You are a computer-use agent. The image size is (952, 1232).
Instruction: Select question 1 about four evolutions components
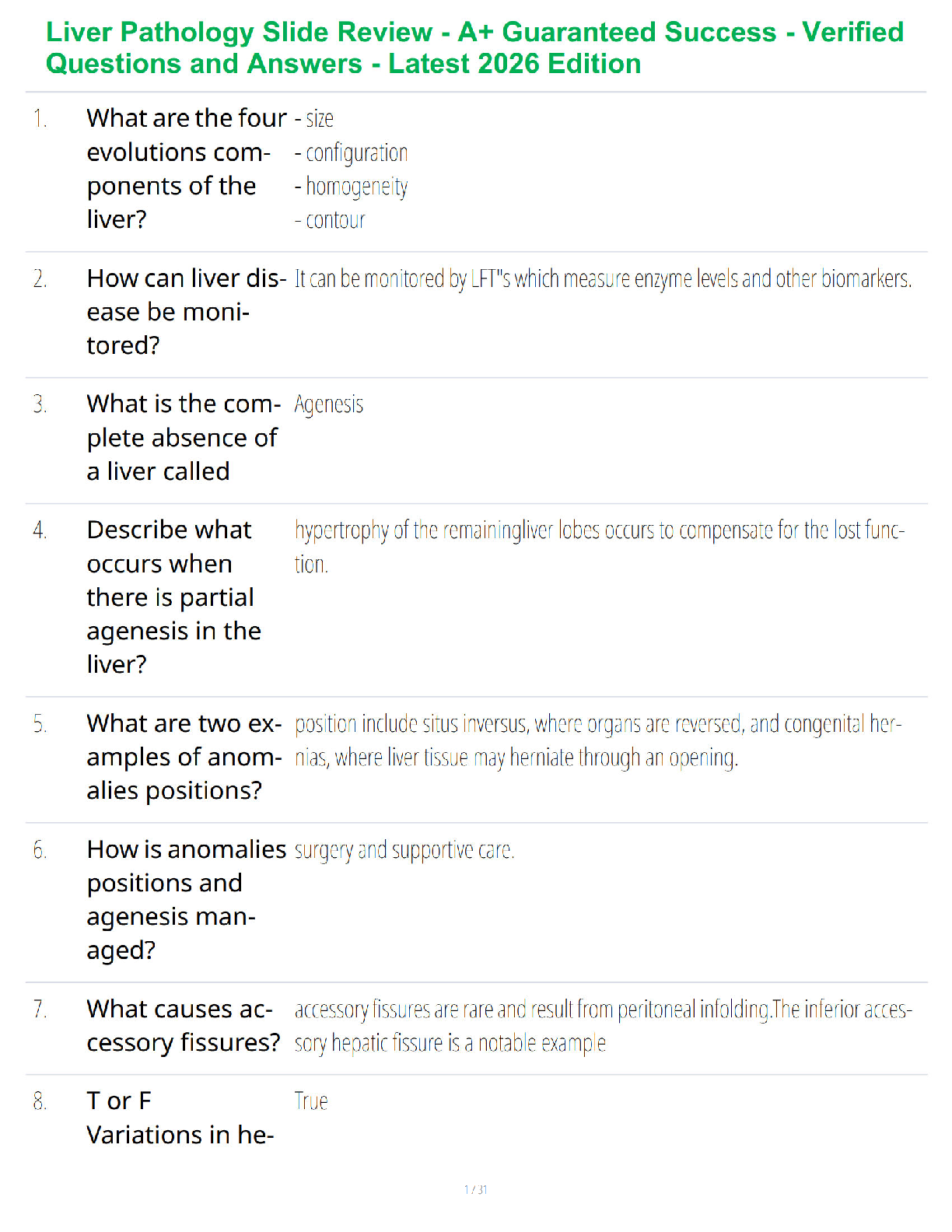187,169
